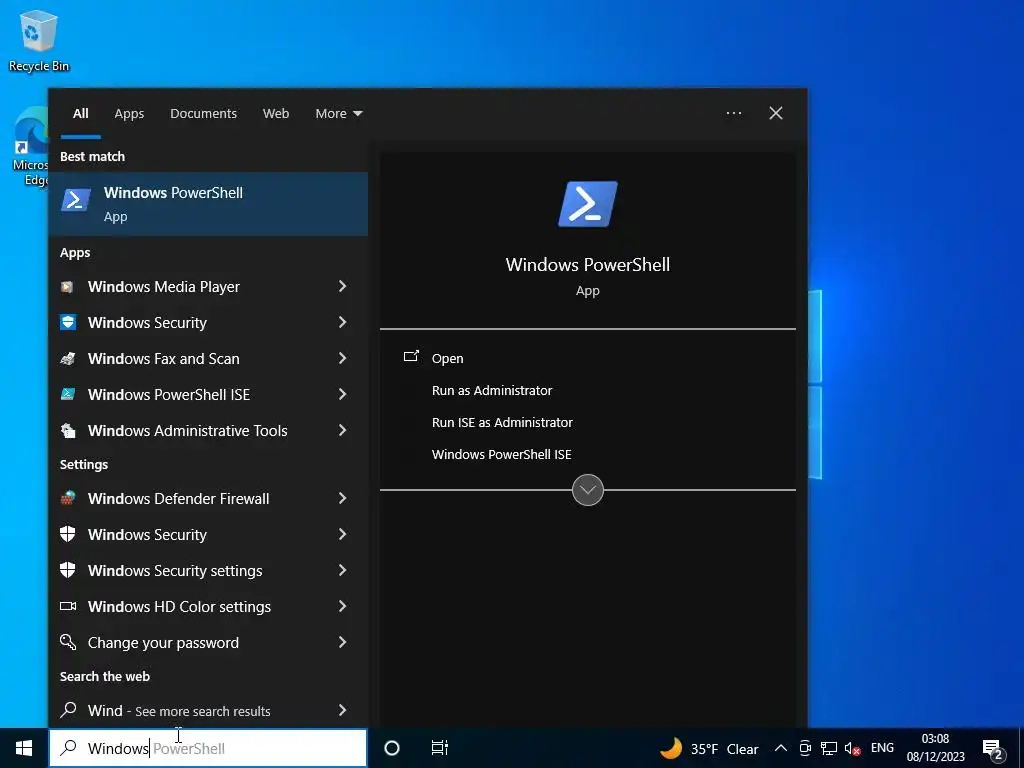Open Task View on the taskbar
This screenshot has width=1024, height=768.
[440, 748]
